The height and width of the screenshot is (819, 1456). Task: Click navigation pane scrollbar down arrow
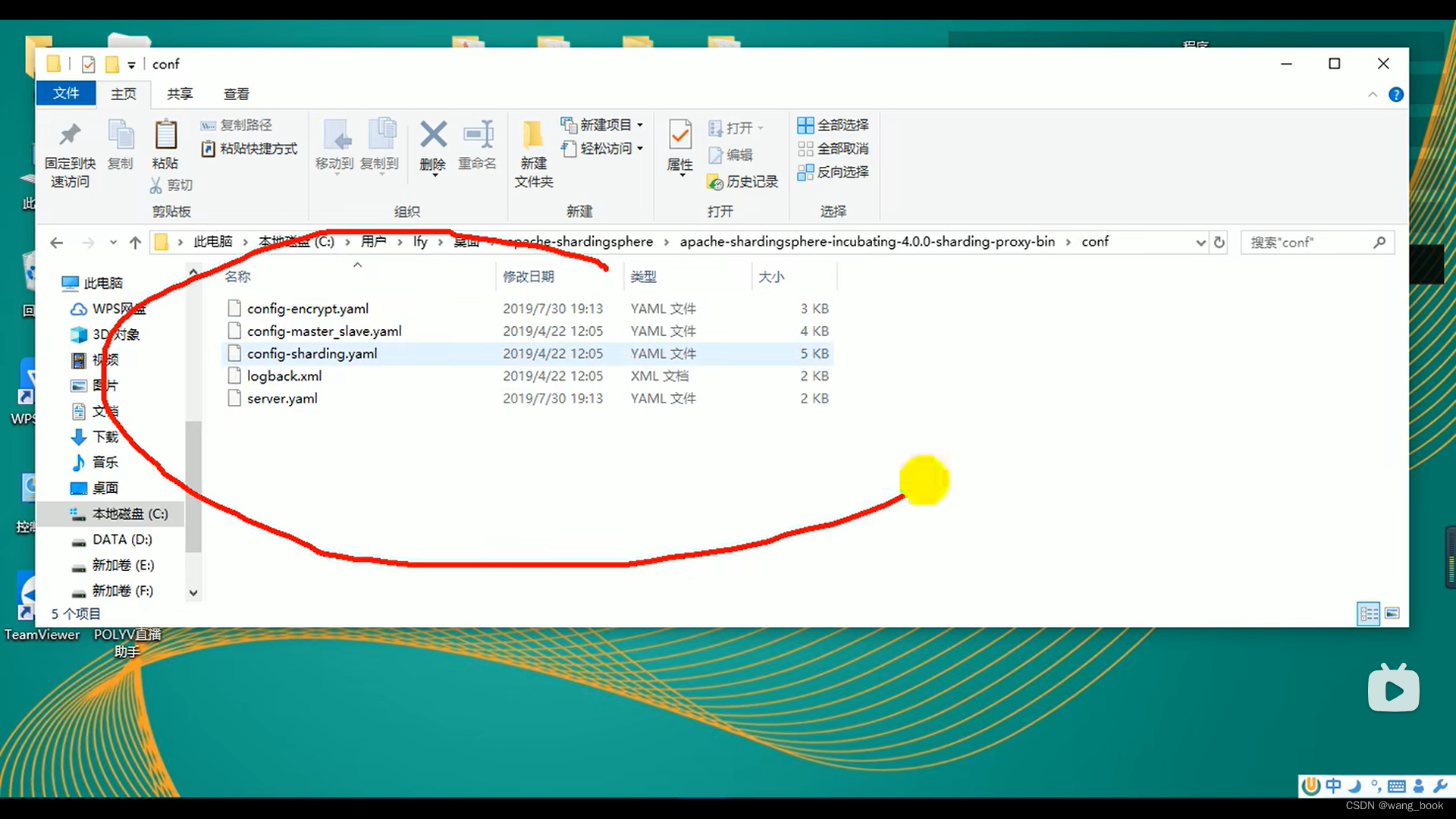pos(193,593)
